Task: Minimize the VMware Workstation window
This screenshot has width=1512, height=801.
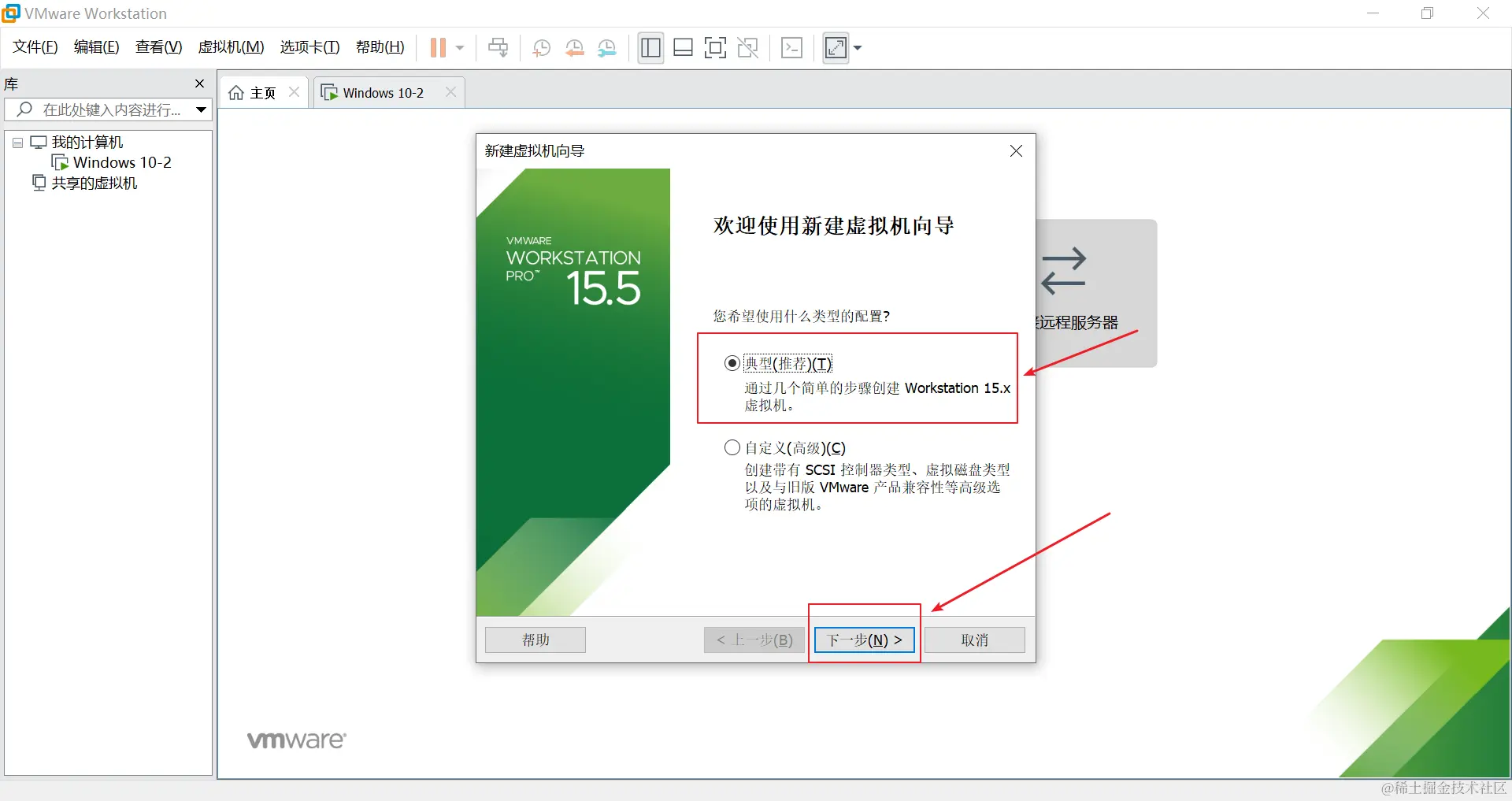Action: [1373, 13]
